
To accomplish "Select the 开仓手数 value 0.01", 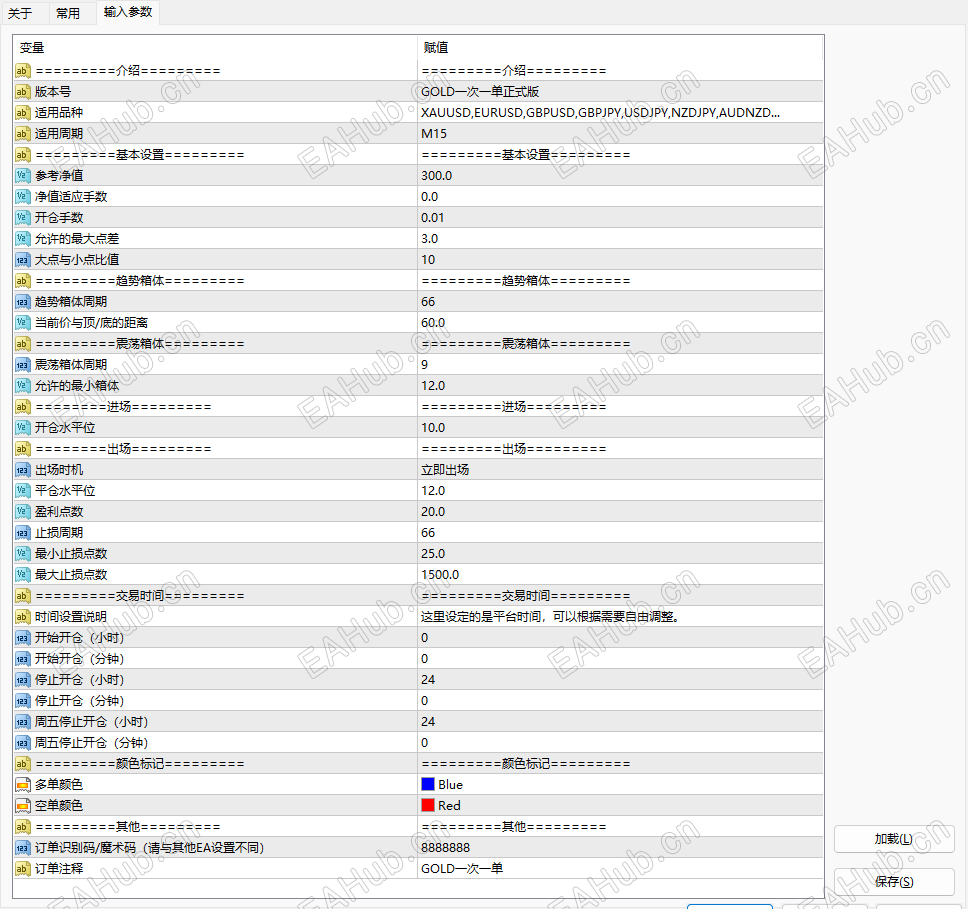I will pos(432,217).
